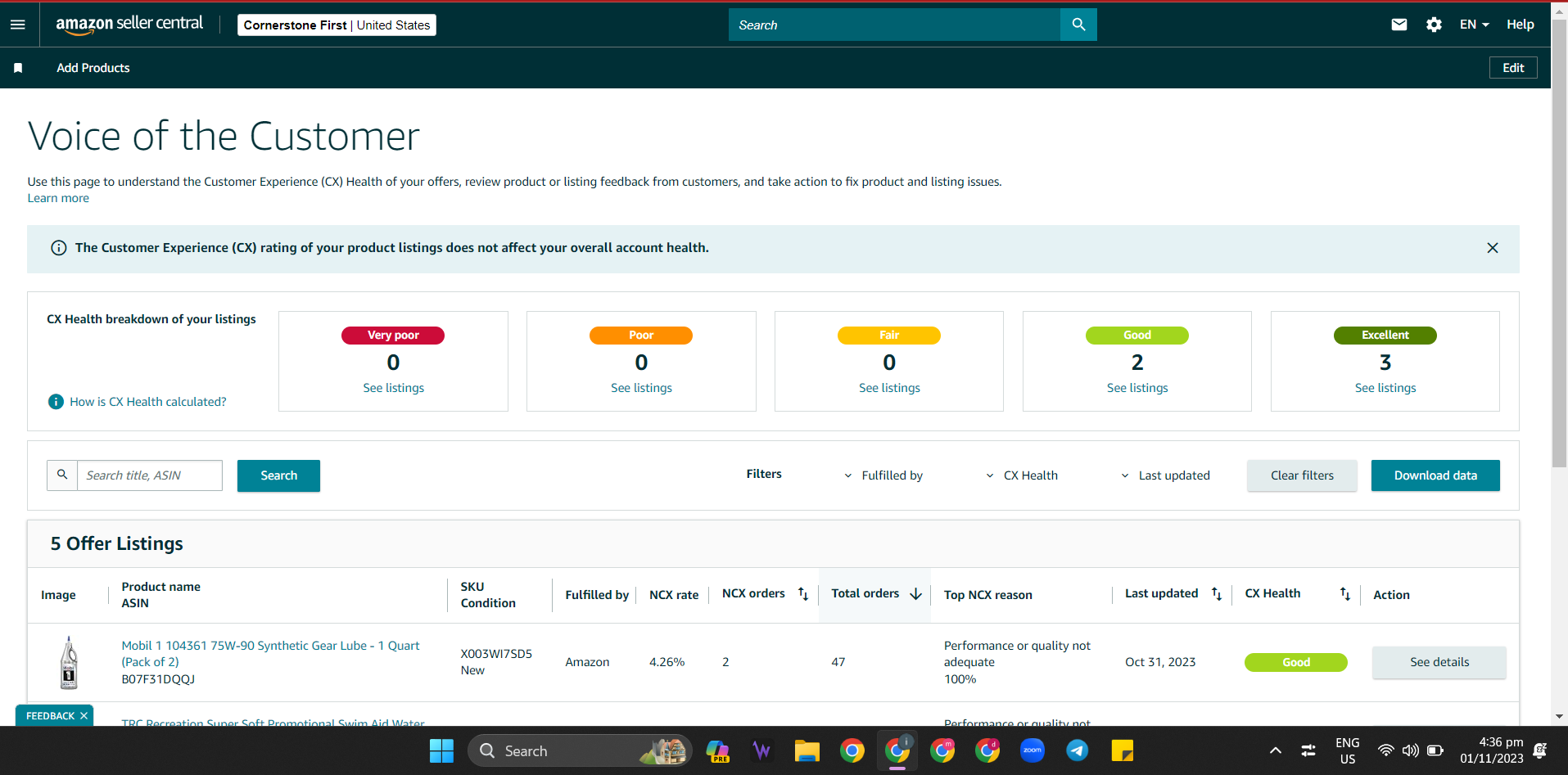Open the notifications bell in the taskbar
1568x775 pixels.
[1540, 750]
